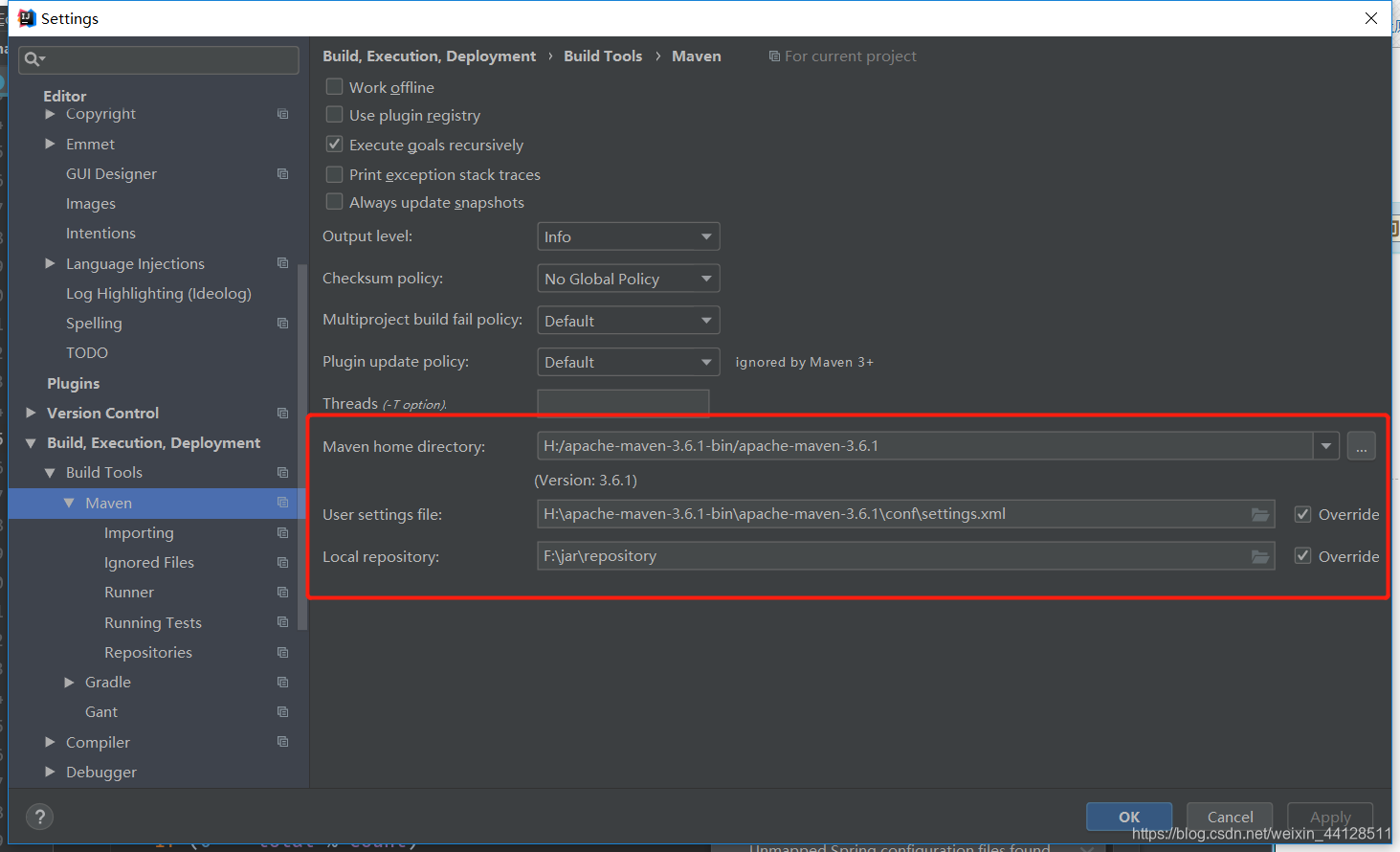Click the settings tree scrollbar
The height and width of the screenshot is (852, 1400).
pos(302,447)
